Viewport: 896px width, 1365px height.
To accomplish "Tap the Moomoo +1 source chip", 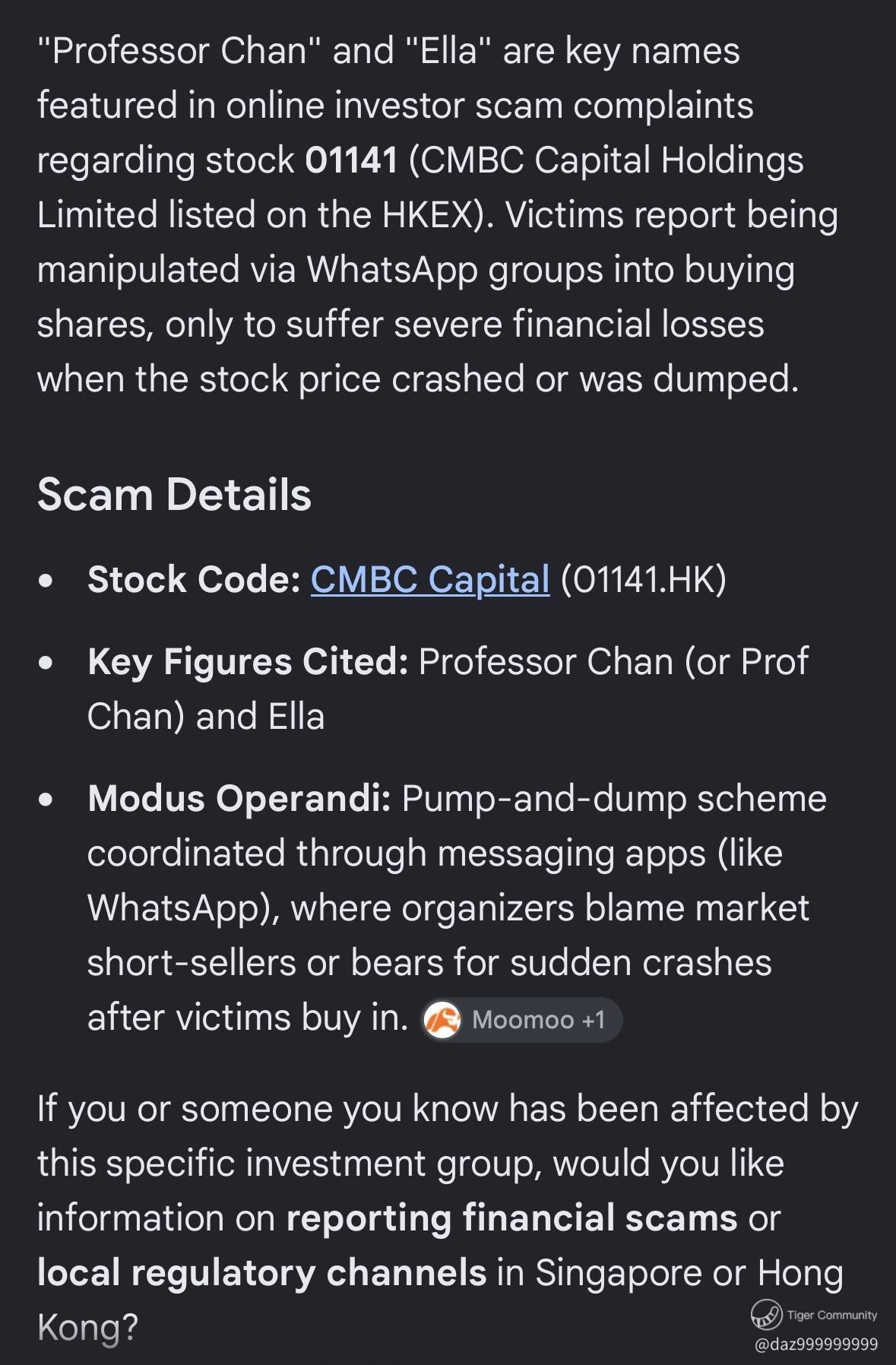I will tap(521, 1019).
